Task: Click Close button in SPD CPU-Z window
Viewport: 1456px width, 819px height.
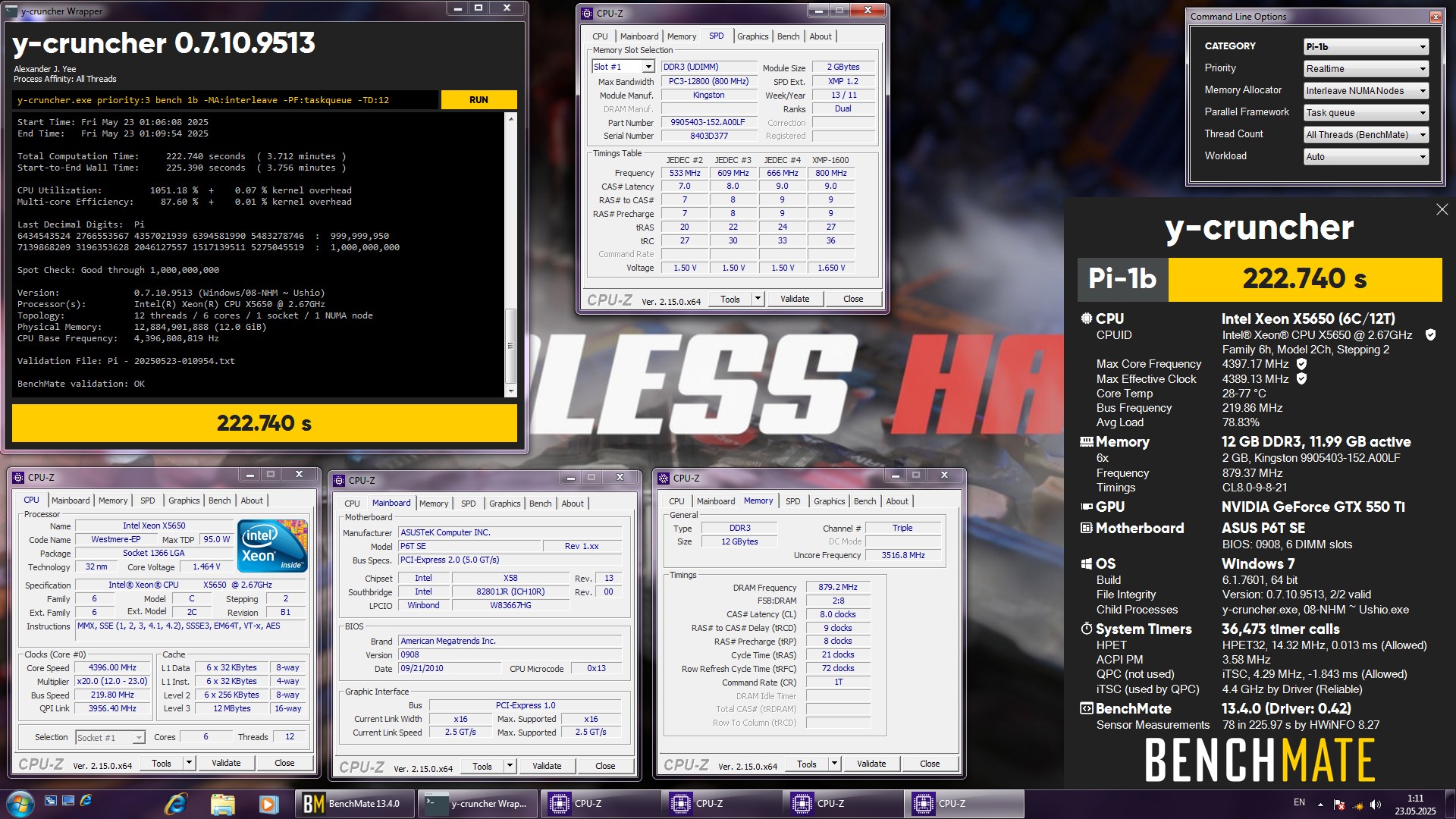Action: pyautogui.click(x=853, y=299)
